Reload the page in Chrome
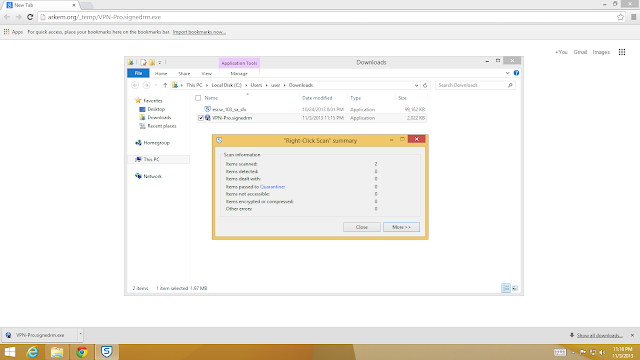This screenshot has height=360, width=640. tap(30, 17)
